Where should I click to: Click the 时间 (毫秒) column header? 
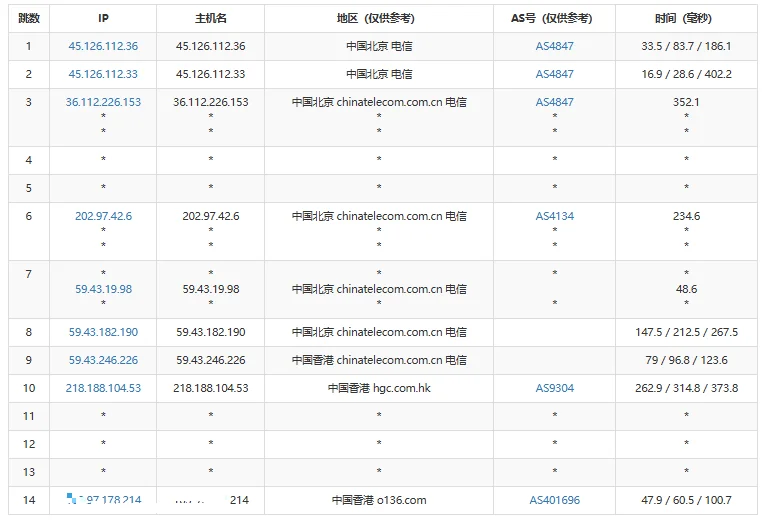click(x=686, y=18)
